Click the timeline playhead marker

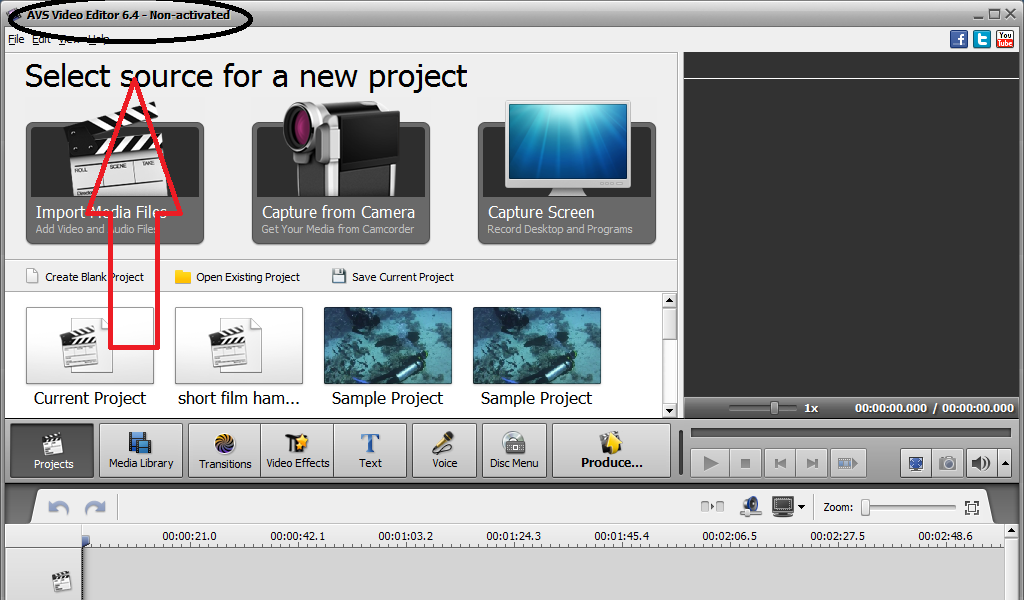pos(85,541)
